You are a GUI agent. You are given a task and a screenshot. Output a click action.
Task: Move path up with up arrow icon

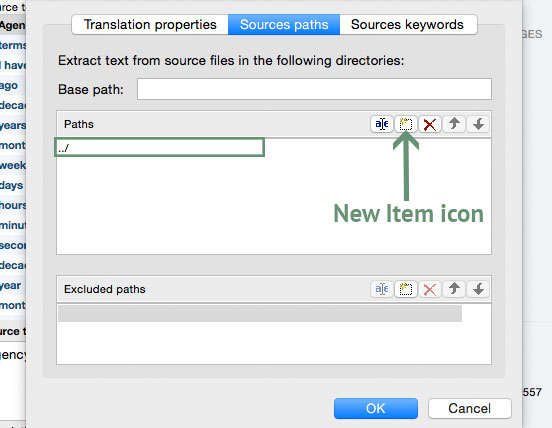(454, 124)
